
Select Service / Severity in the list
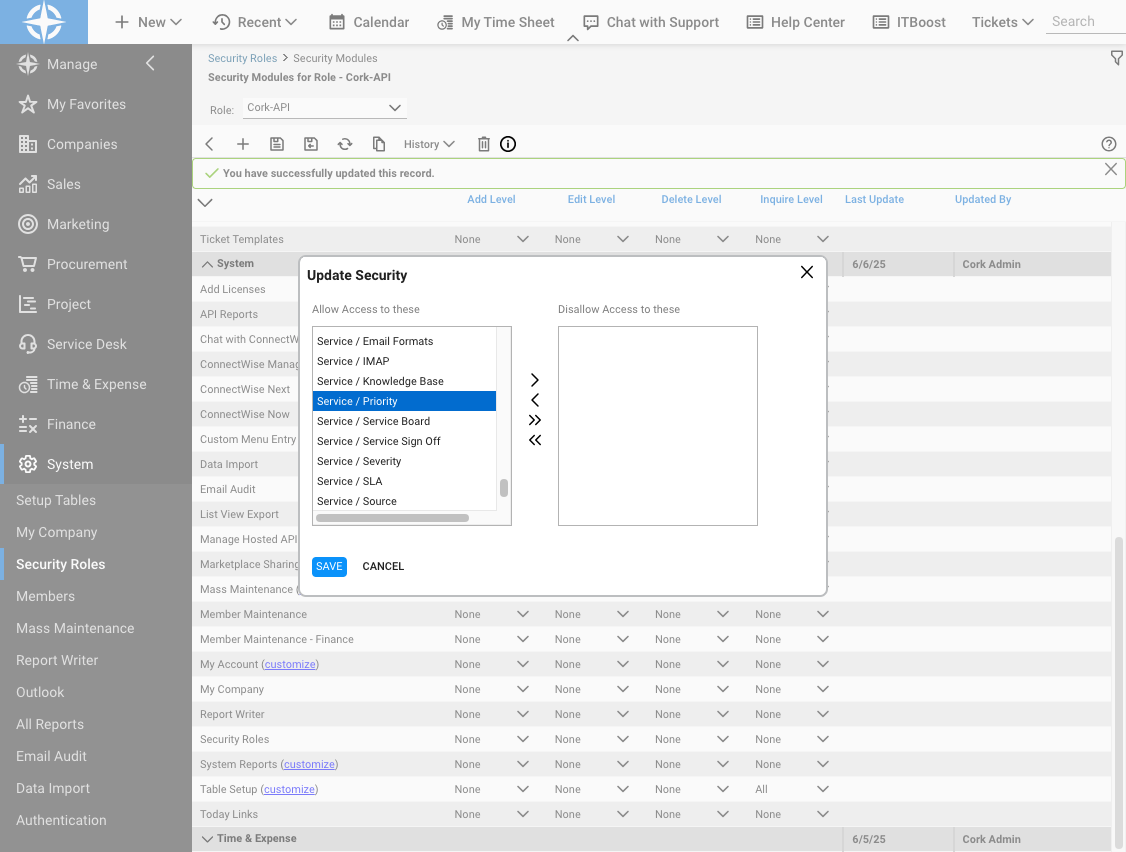[404, 462]
